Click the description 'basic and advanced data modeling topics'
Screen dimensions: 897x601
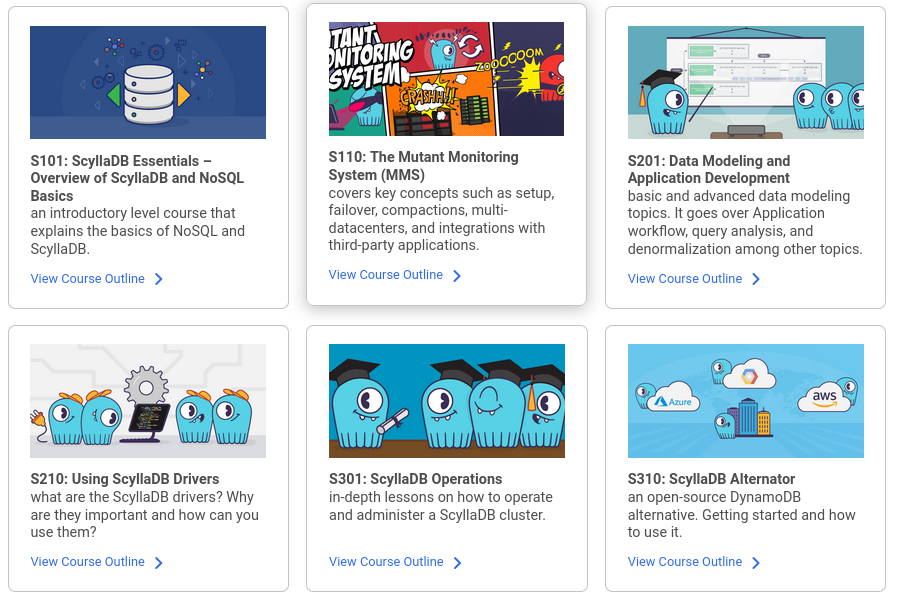745,222
